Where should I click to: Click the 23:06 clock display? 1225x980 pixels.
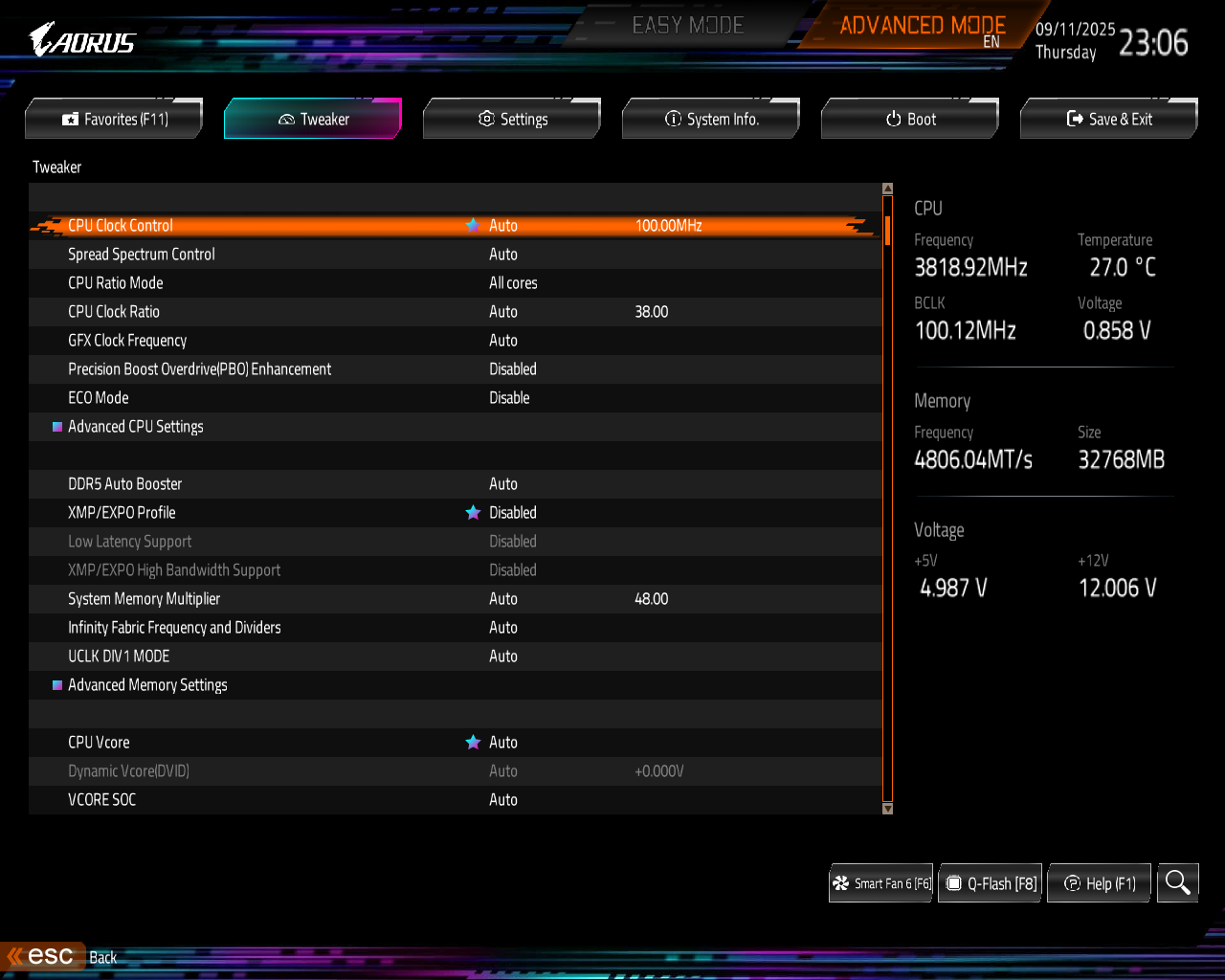click(1153, 42)
